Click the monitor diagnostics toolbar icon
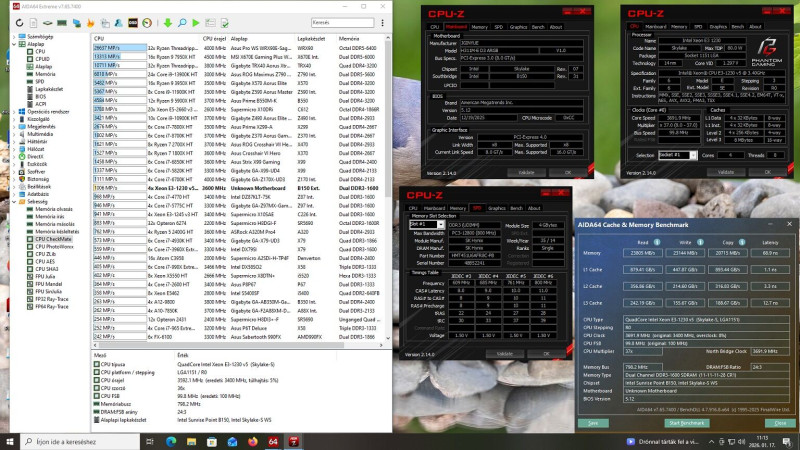800x450 pixels. [x=77, y=23]
